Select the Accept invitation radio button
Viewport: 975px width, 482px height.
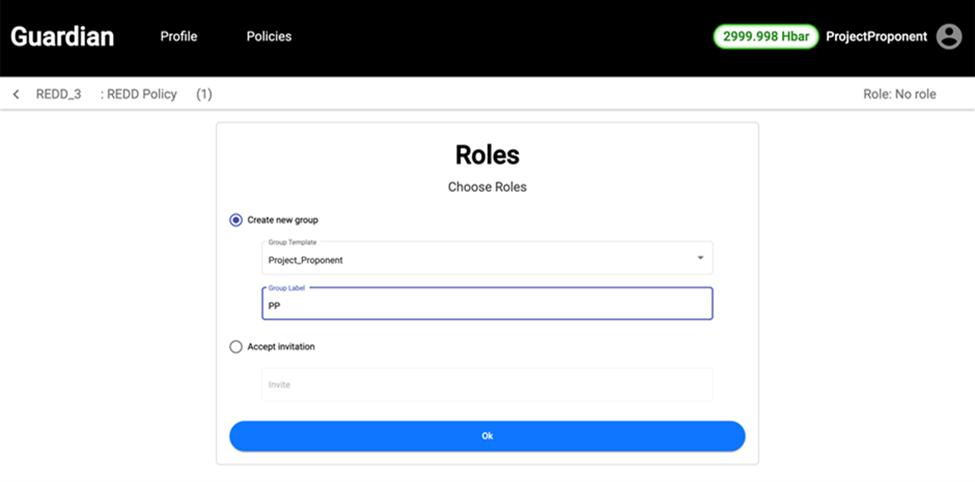point(236,347)
